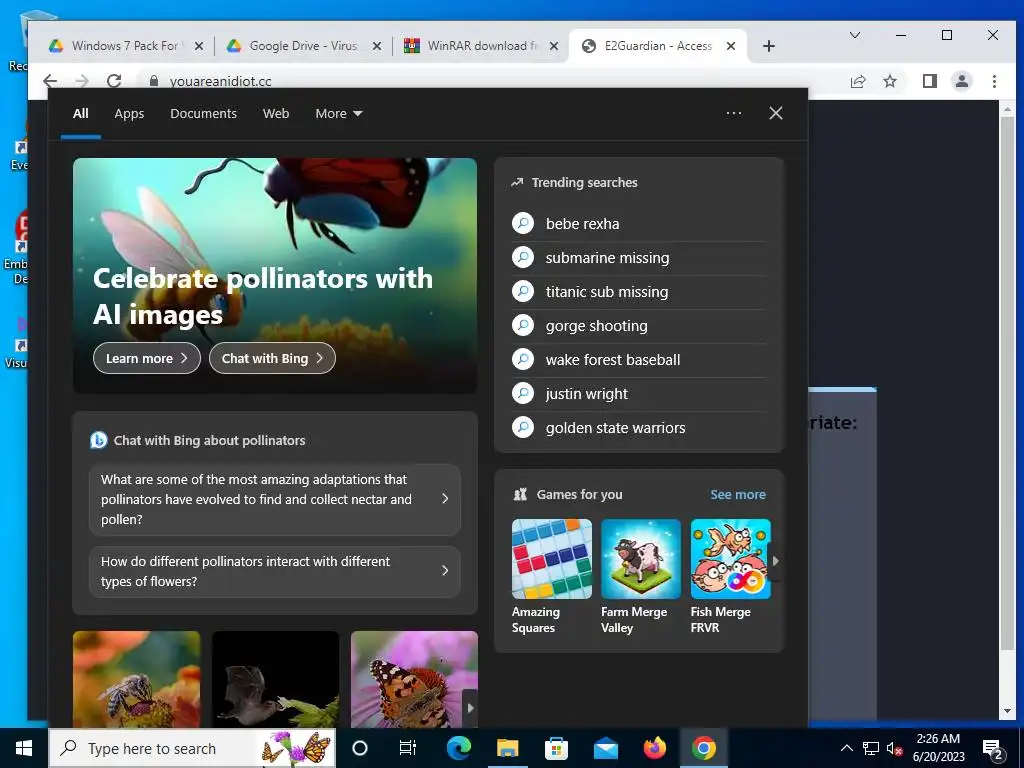Screen dimensions: 1024x768
Task: Expand the More filter dropdown
Action: coord(338,114)
